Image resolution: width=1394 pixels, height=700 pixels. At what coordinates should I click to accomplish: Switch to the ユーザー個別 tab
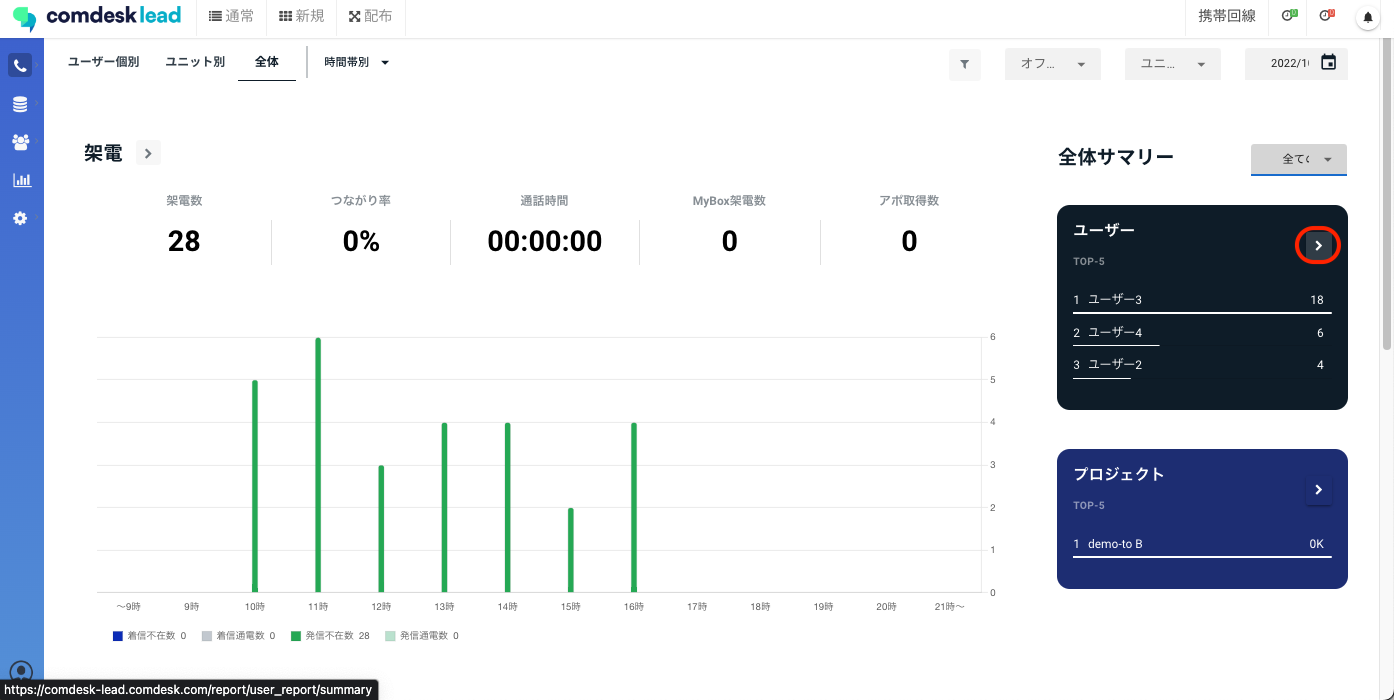(x=103, y=62)
